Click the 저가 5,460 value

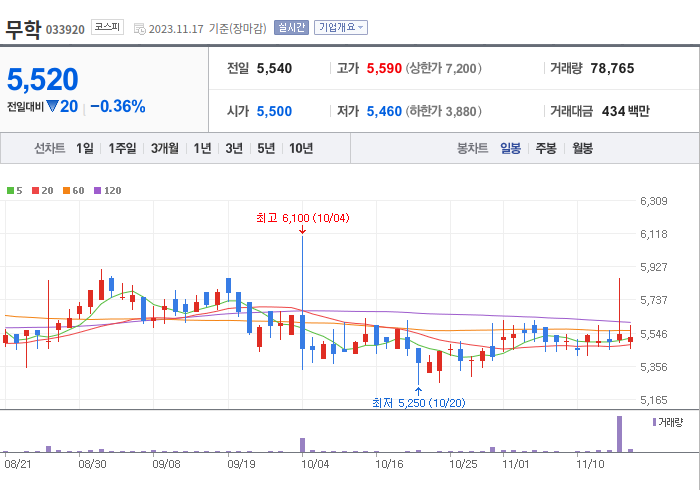(x=384, y=111)
